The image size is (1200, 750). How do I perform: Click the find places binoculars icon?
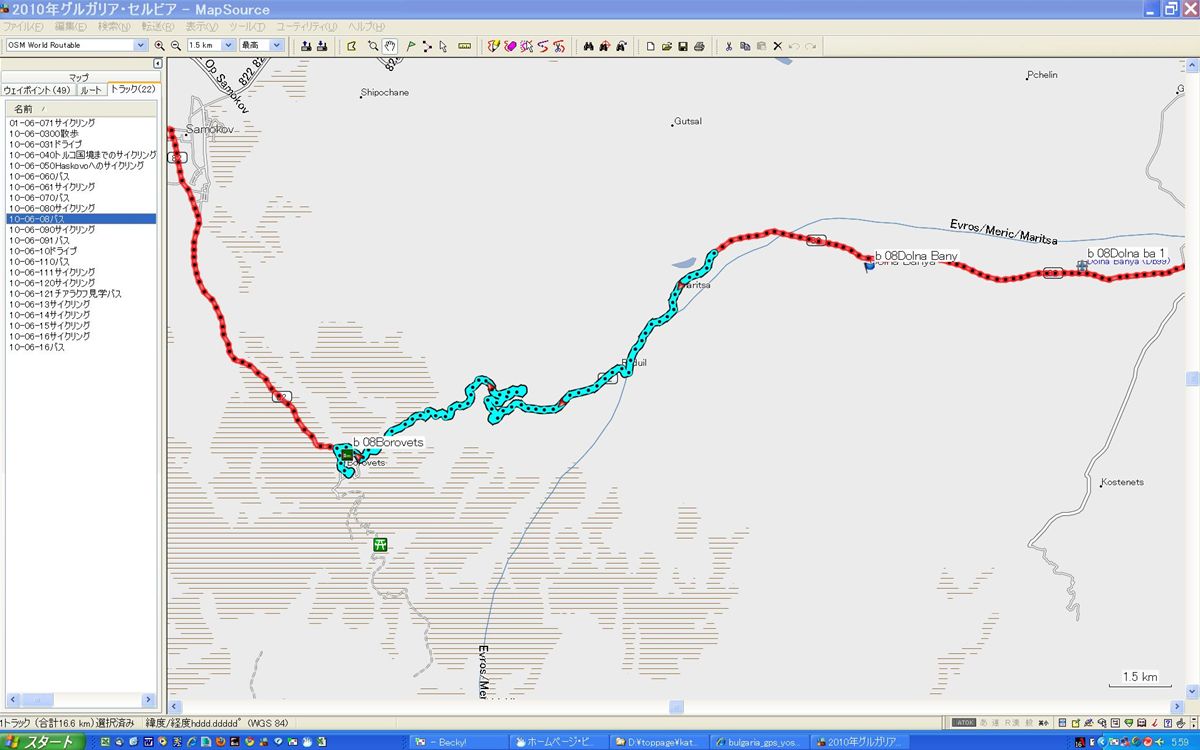589,46
